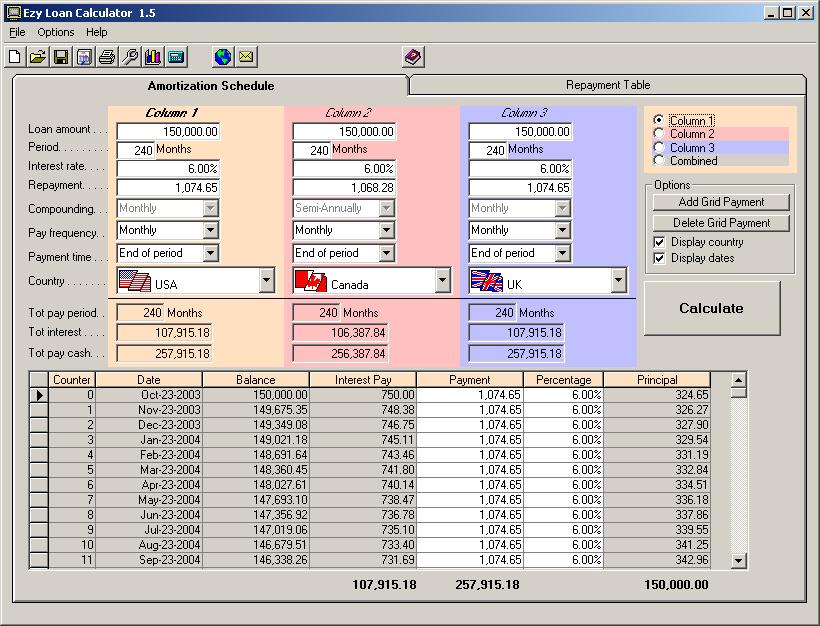
Task: Open the Canada country dropdown arrow
Action: coord(442,281)
